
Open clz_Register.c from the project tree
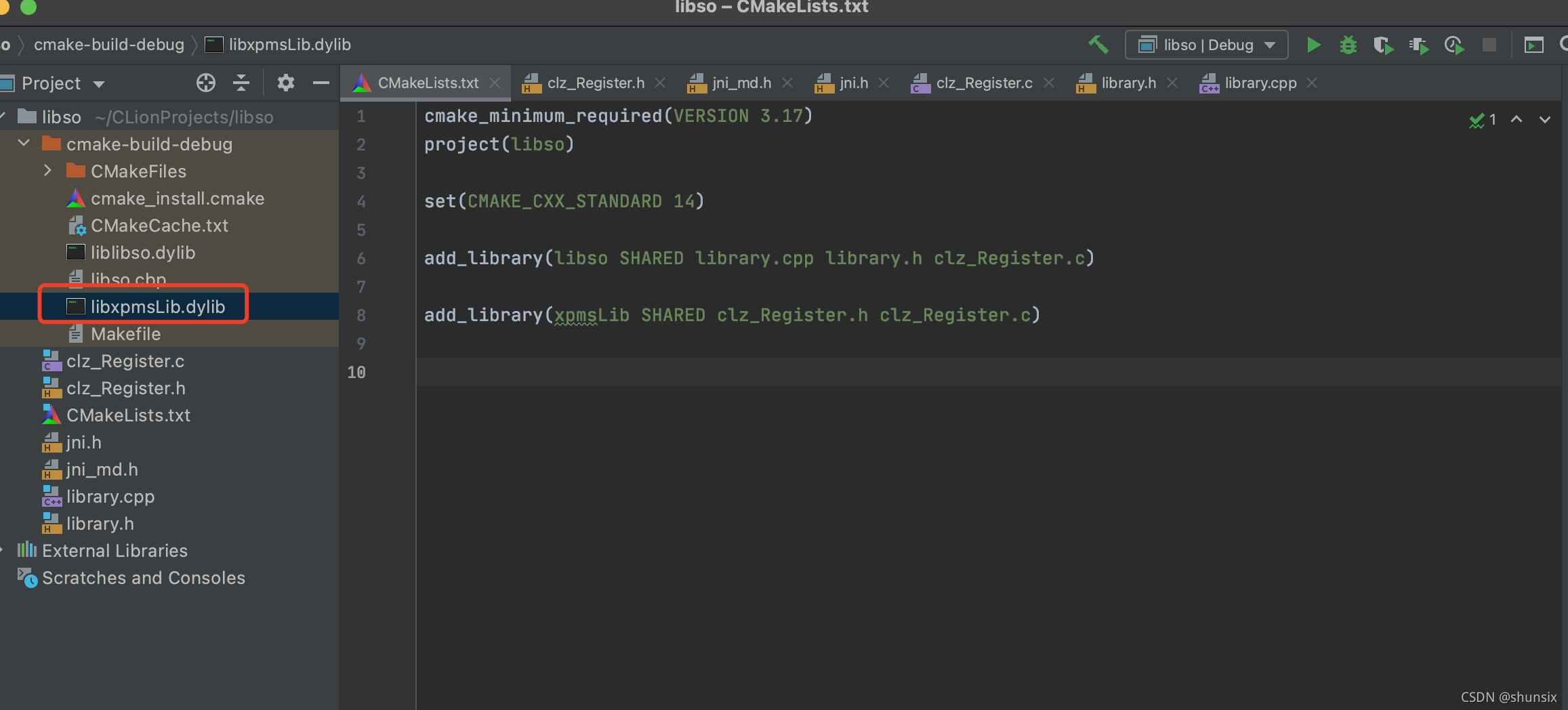[x=169, y=361]
